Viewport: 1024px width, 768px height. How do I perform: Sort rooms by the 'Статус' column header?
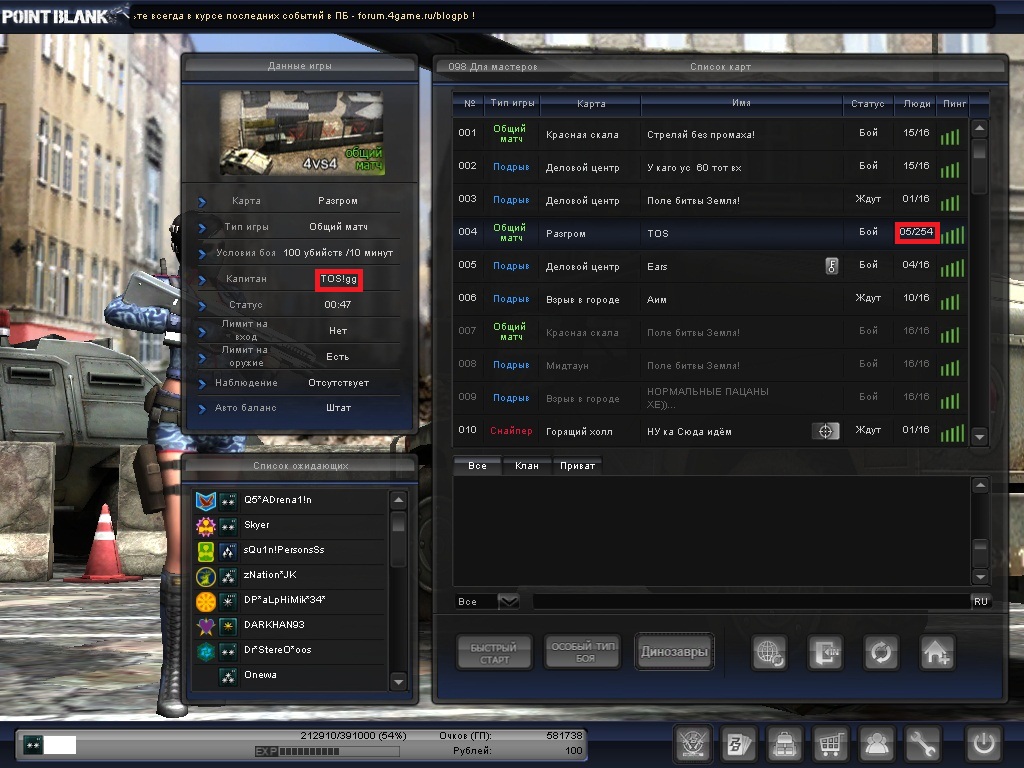tap(867, 103)
